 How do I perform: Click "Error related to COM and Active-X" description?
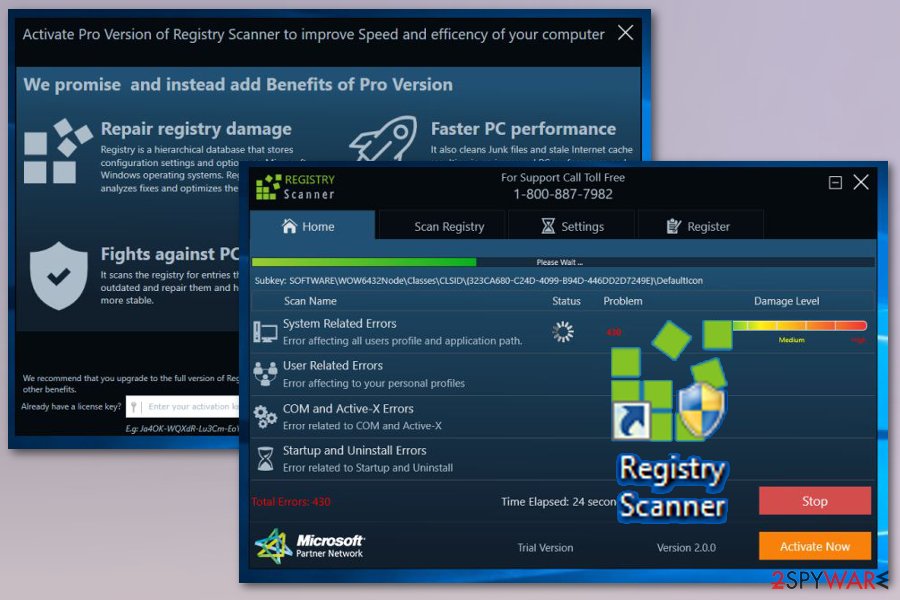click(362, 425)
